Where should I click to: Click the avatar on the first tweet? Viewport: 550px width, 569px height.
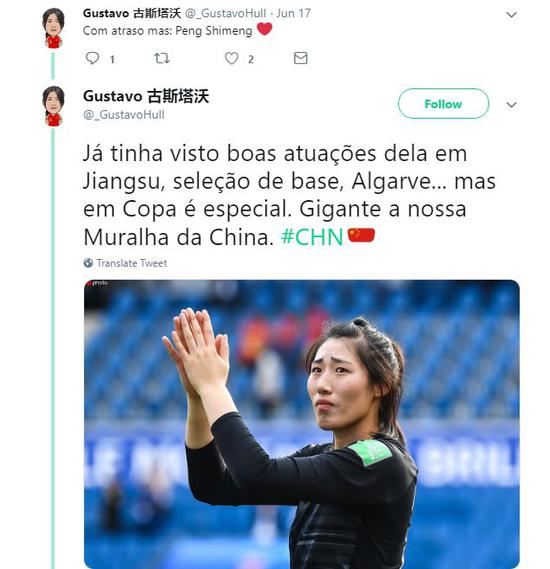(x=53, y=28)
